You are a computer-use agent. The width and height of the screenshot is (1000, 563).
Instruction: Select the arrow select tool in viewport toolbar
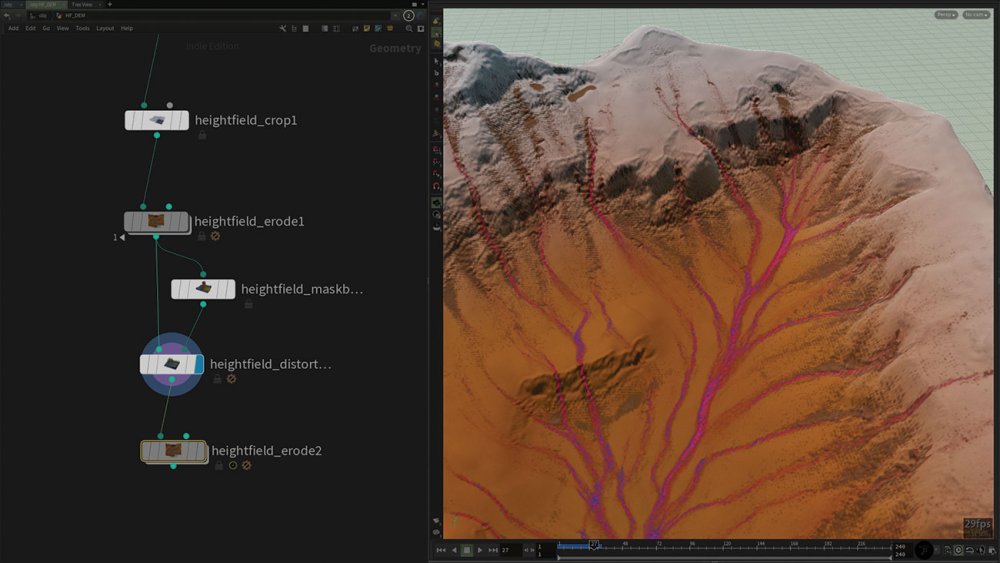tap(437, 61)
